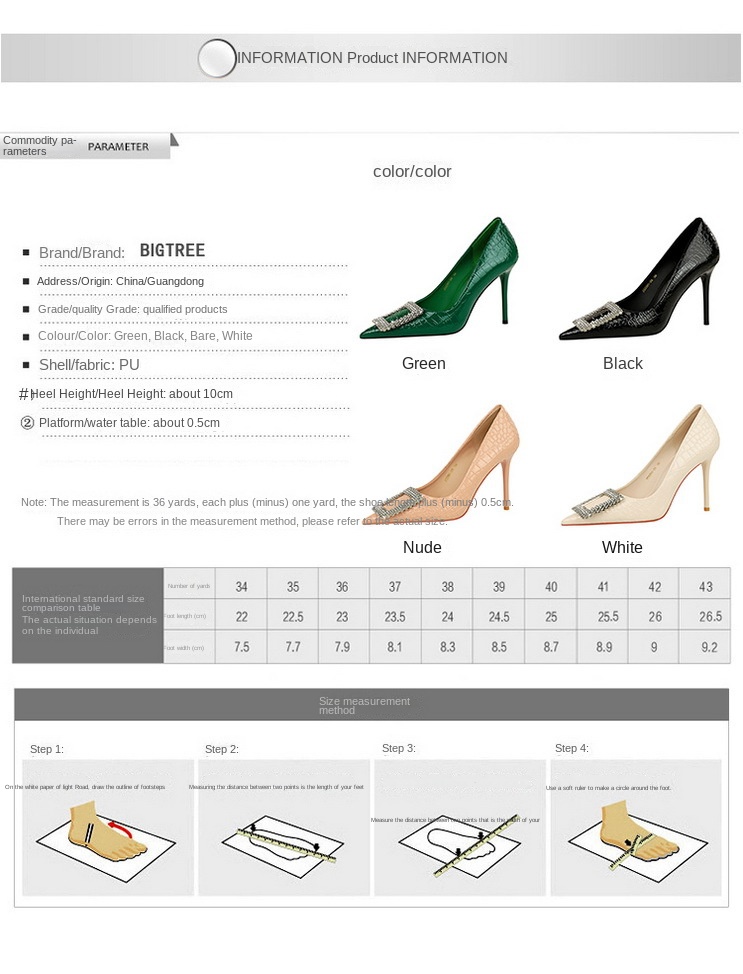The height and width of the screenshot is (974, 743).
Task: Select size 43 column header
Action: pos(705,586)
